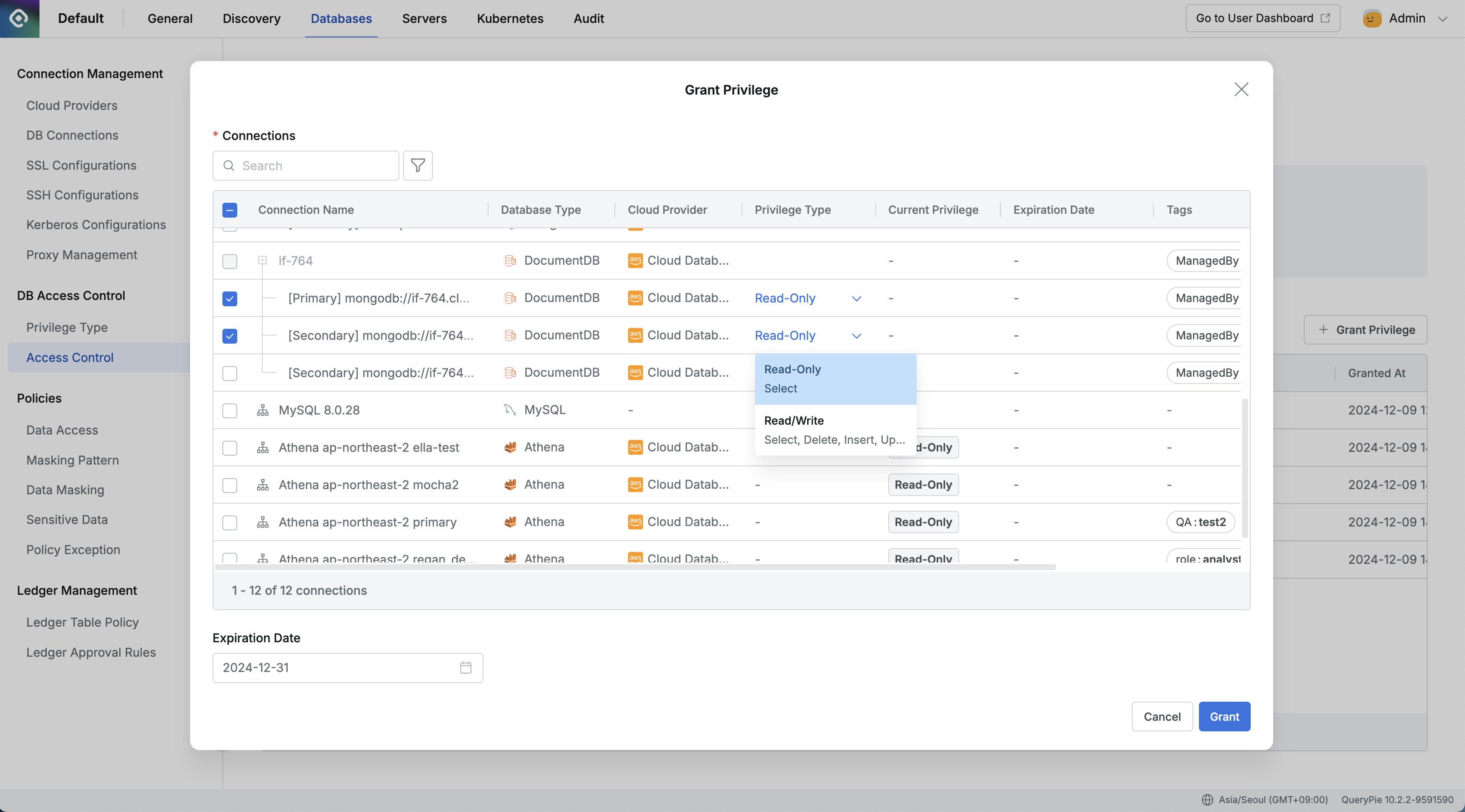Check the MySQL 8.0.28 connection checkbox

click(x=230, y=411)
